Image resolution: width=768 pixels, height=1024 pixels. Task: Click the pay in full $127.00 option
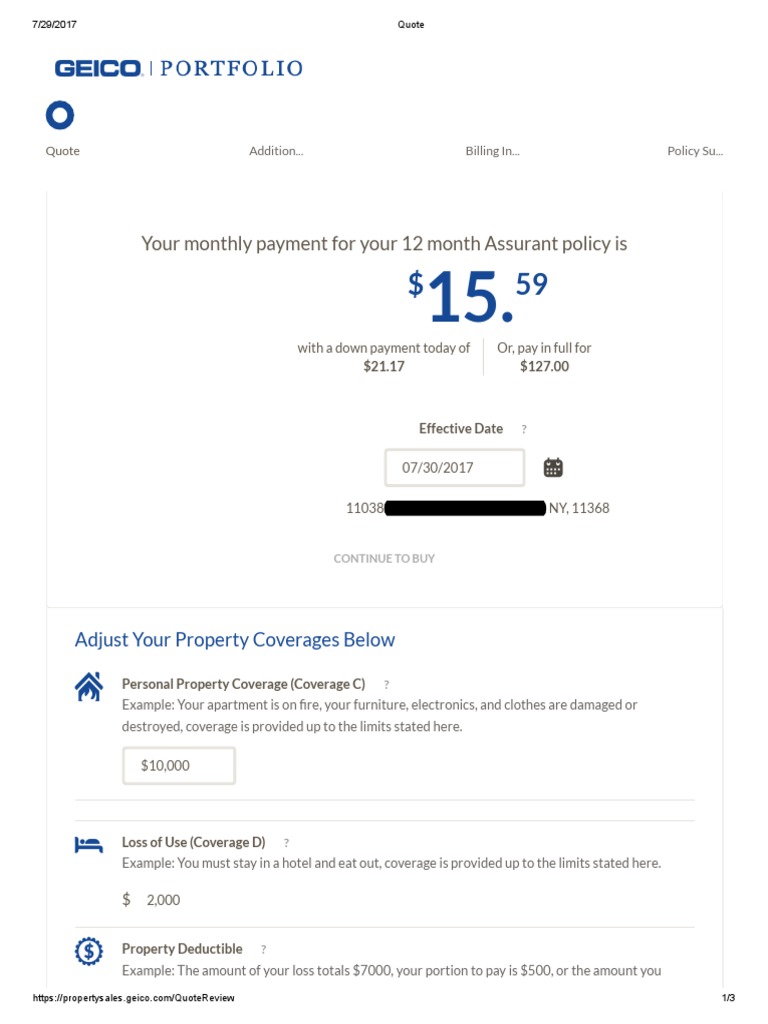click(544, 357)
